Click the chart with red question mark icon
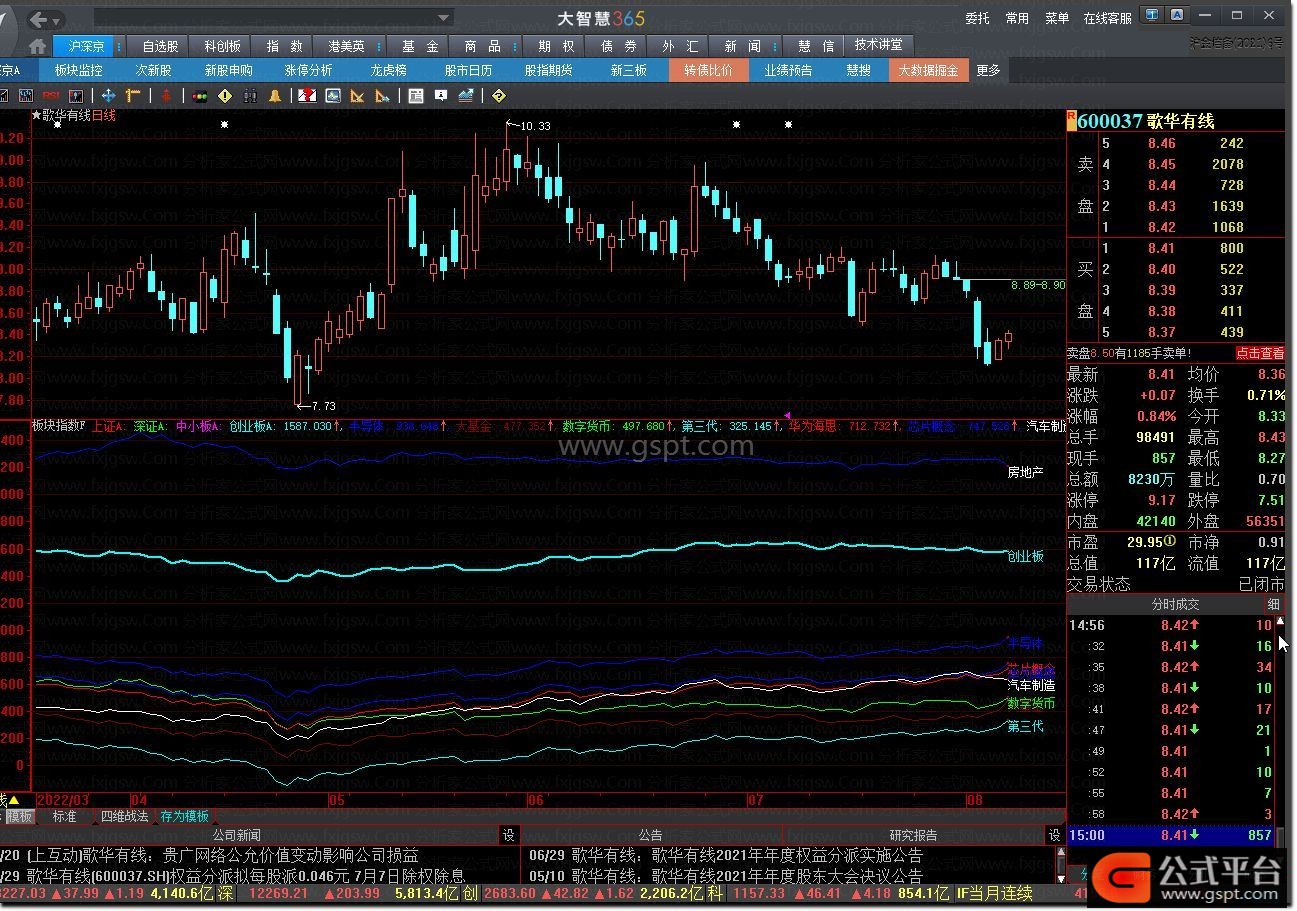The height and width of the screenshot is (911, 1297). (307, 96)
